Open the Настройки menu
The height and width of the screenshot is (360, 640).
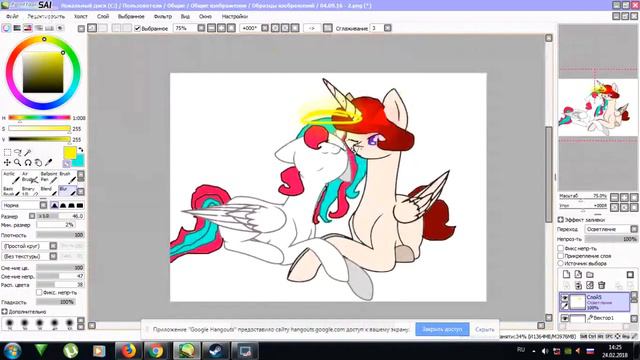235,16
